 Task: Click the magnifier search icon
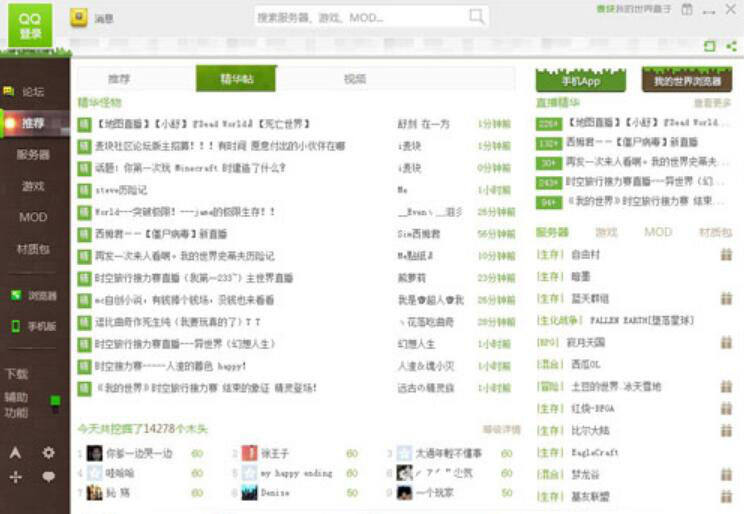point(476,17)
